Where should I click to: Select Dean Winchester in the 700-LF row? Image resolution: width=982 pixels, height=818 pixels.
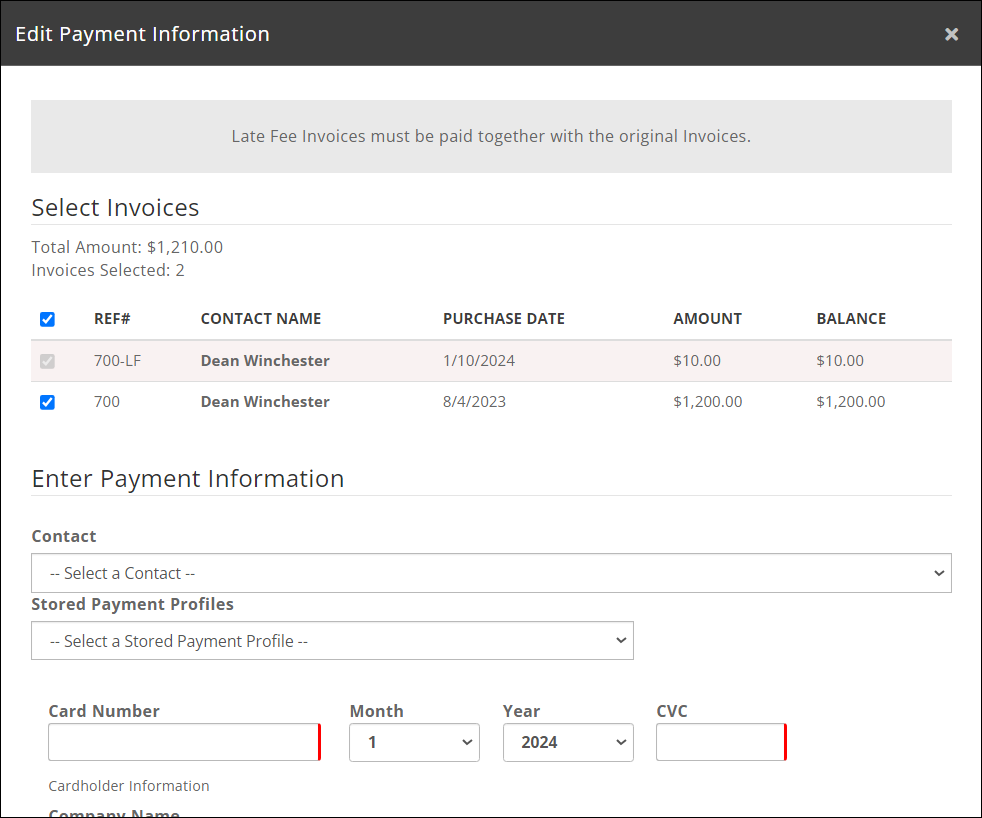[x=265, y=361]
